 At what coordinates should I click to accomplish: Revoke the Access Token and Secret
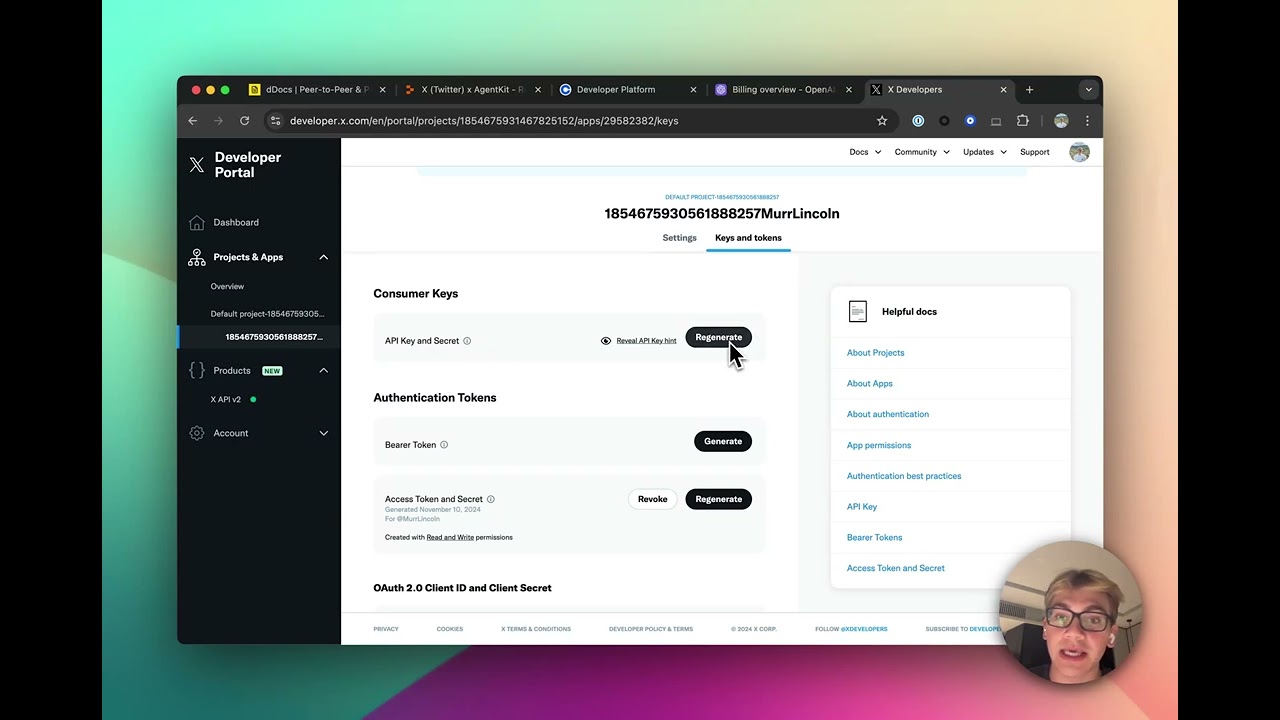coord(652,499)
